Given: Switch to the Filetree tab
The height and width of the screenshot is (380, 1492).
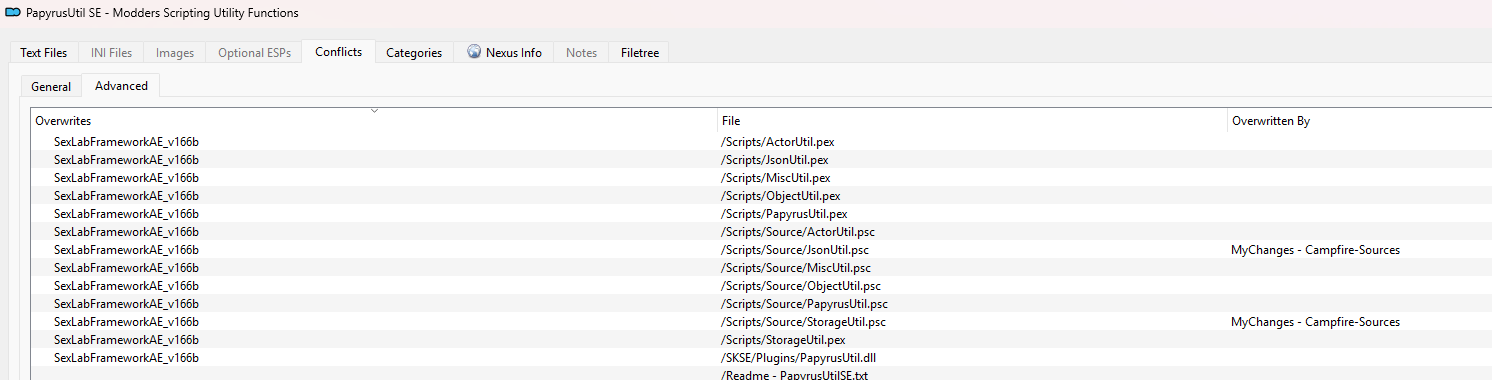Looking at the screenshot, I should click(x=640, y=53).
